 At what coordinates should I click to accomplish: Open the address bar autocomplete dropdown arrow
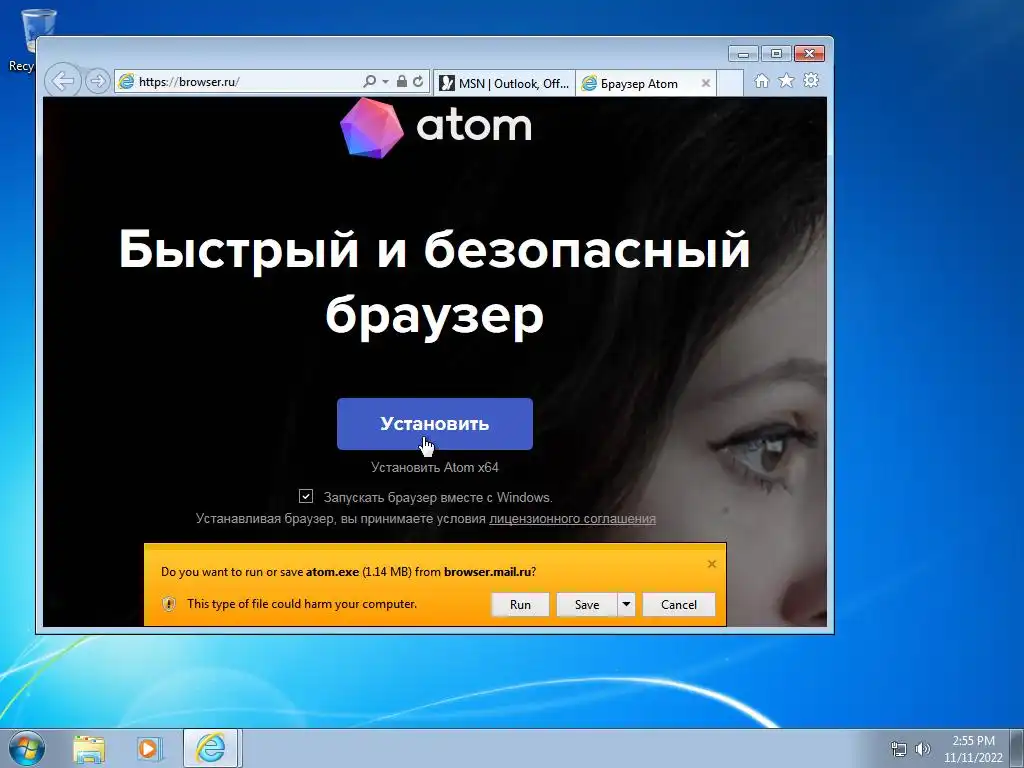(x=385, y=82)
